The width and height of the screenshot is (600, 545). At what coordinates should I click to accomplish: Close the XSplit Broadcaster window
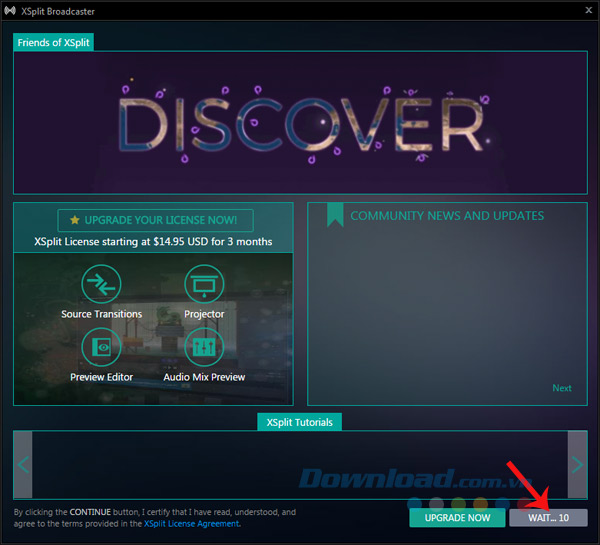click(x=589, y=10)
